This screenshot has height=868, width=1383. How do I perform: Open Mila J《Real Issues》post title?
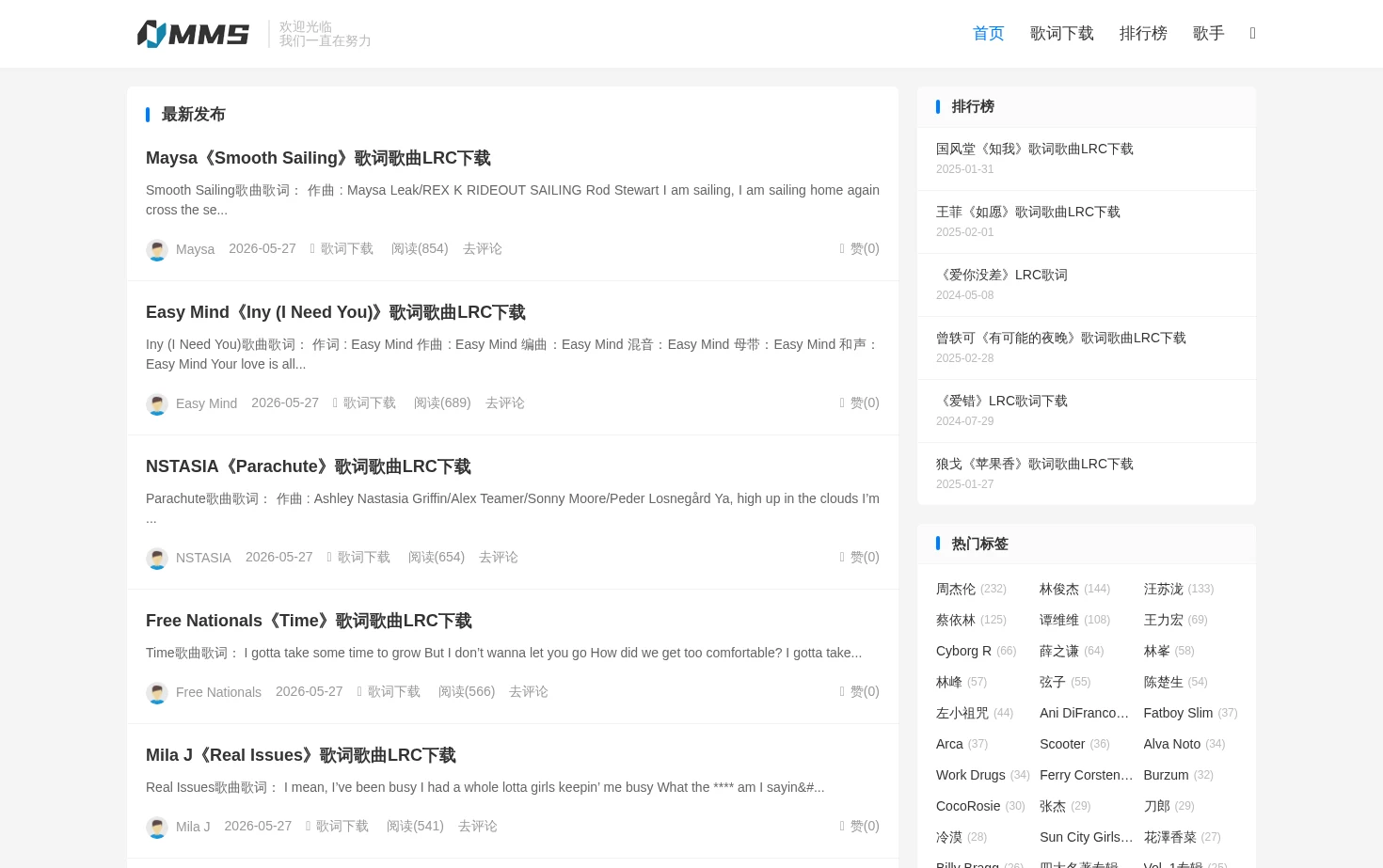click(301, 755)
